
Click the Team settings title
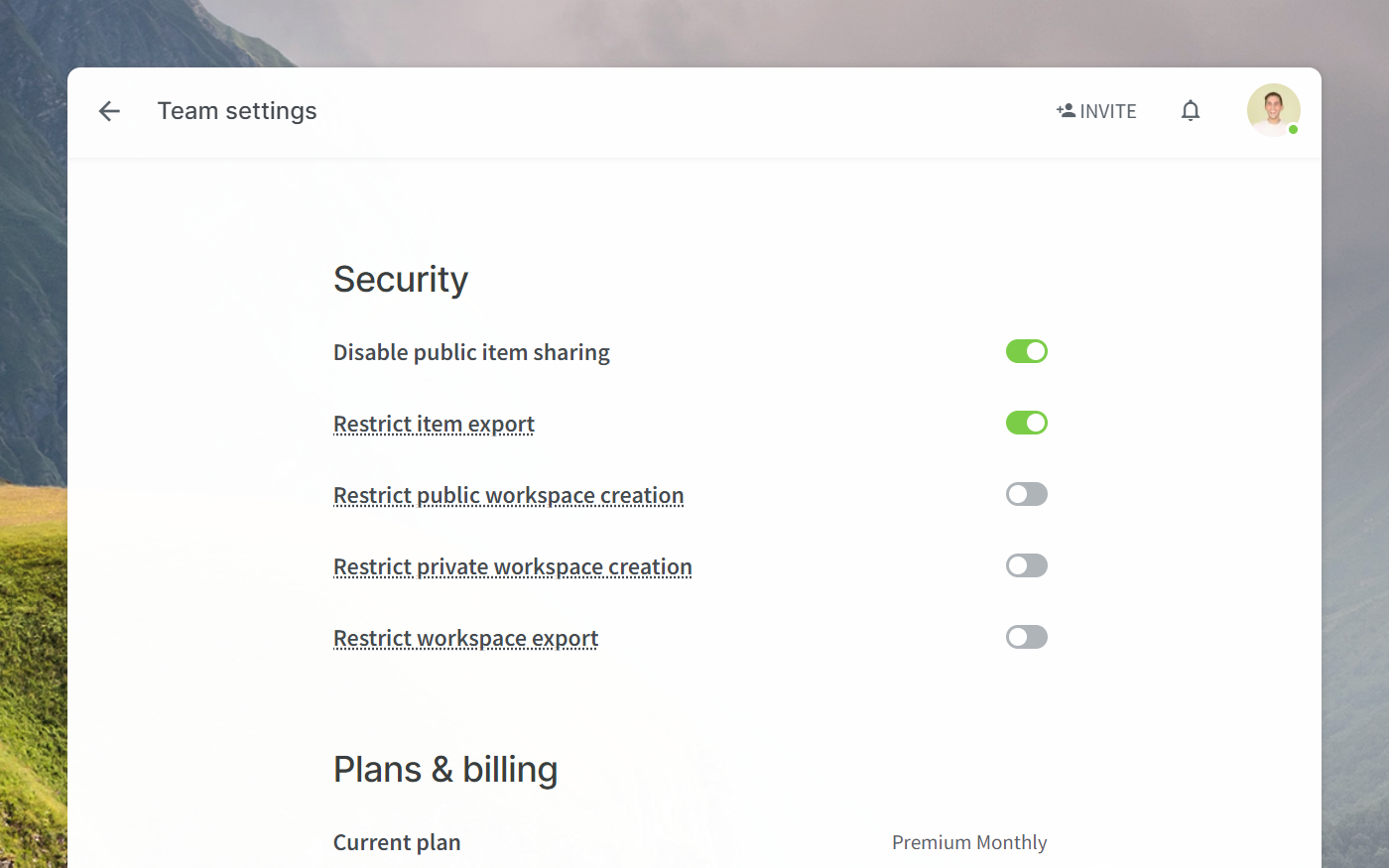pyautogui.click(x=237, y=111)
